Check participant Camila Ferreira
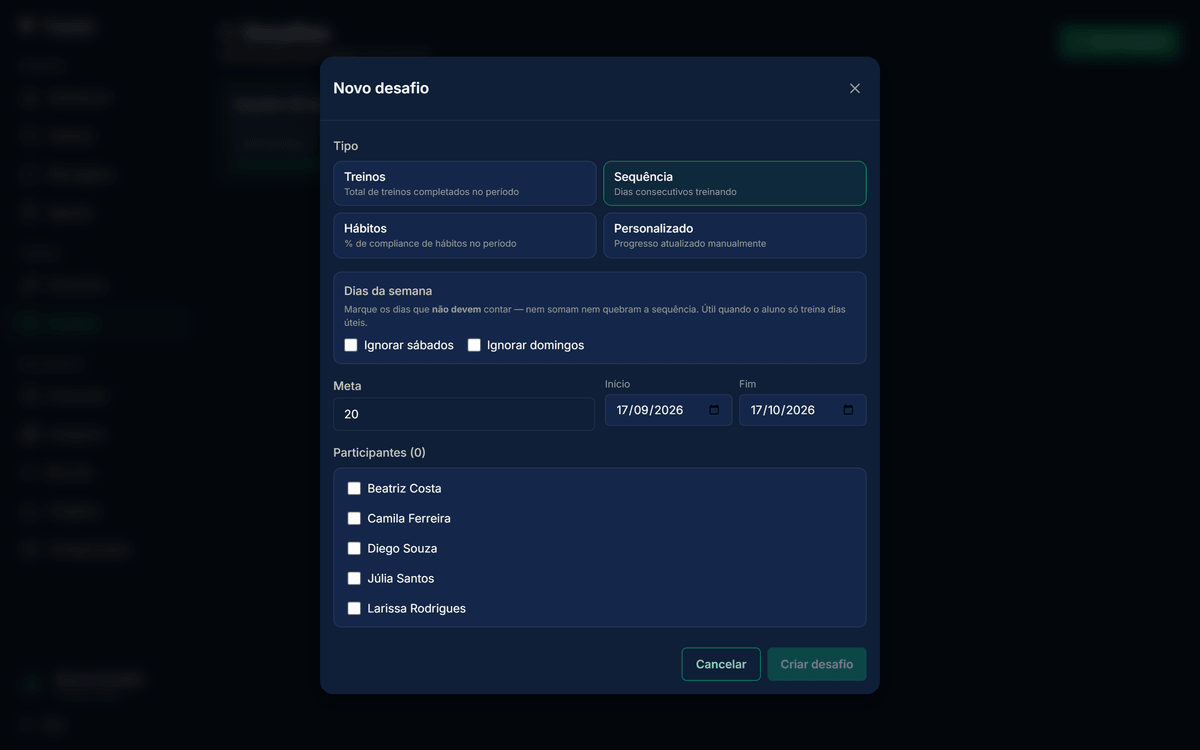Image resolution: width=1200 pixels, height=750 pixels. (x=354, y=518)
